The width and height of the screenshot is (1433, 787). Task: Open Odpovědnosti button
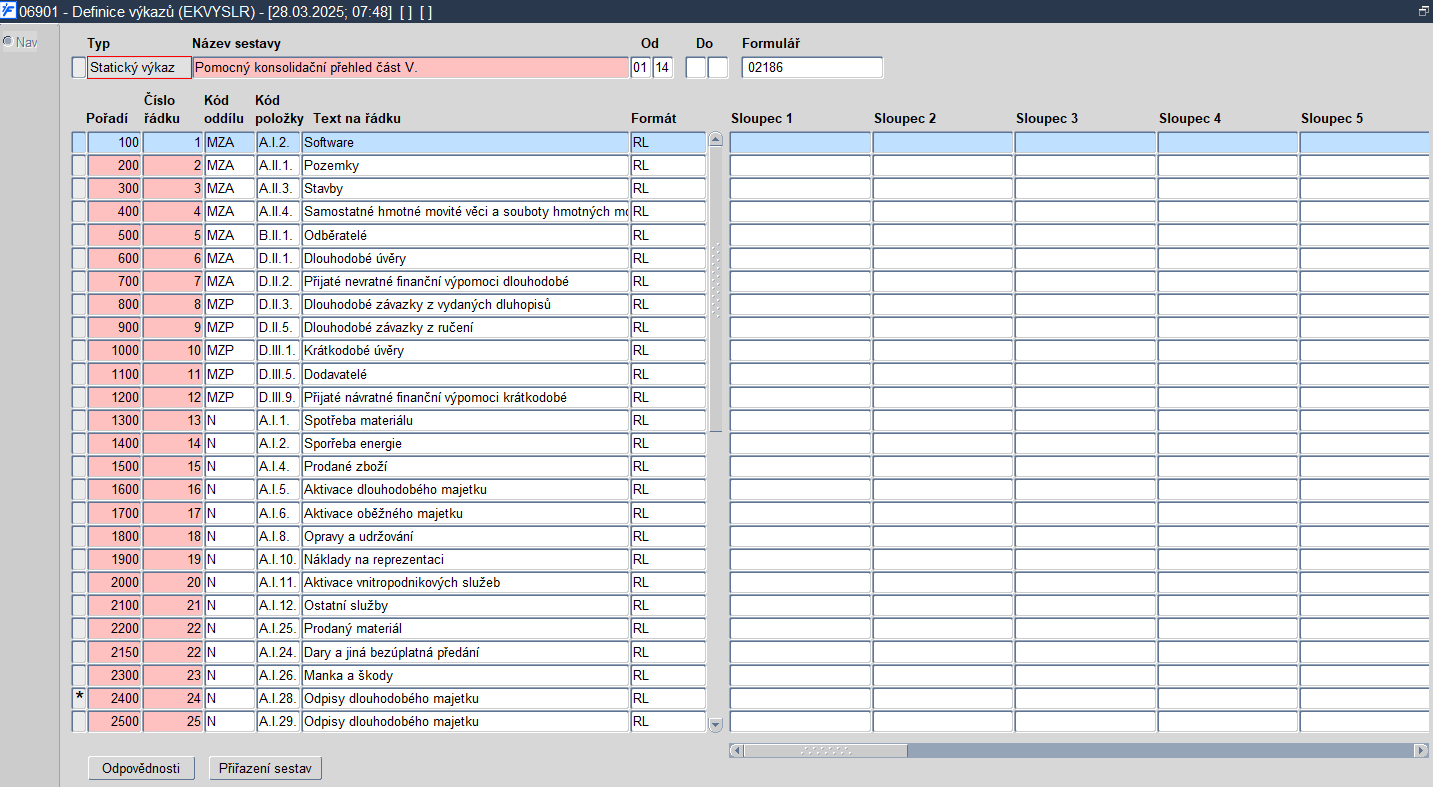coord(141,768)
